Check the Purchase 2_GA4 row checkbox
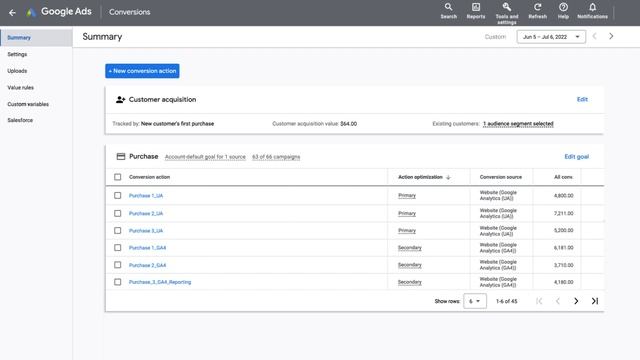Screen dimensions: 640x360 (118, 265)
